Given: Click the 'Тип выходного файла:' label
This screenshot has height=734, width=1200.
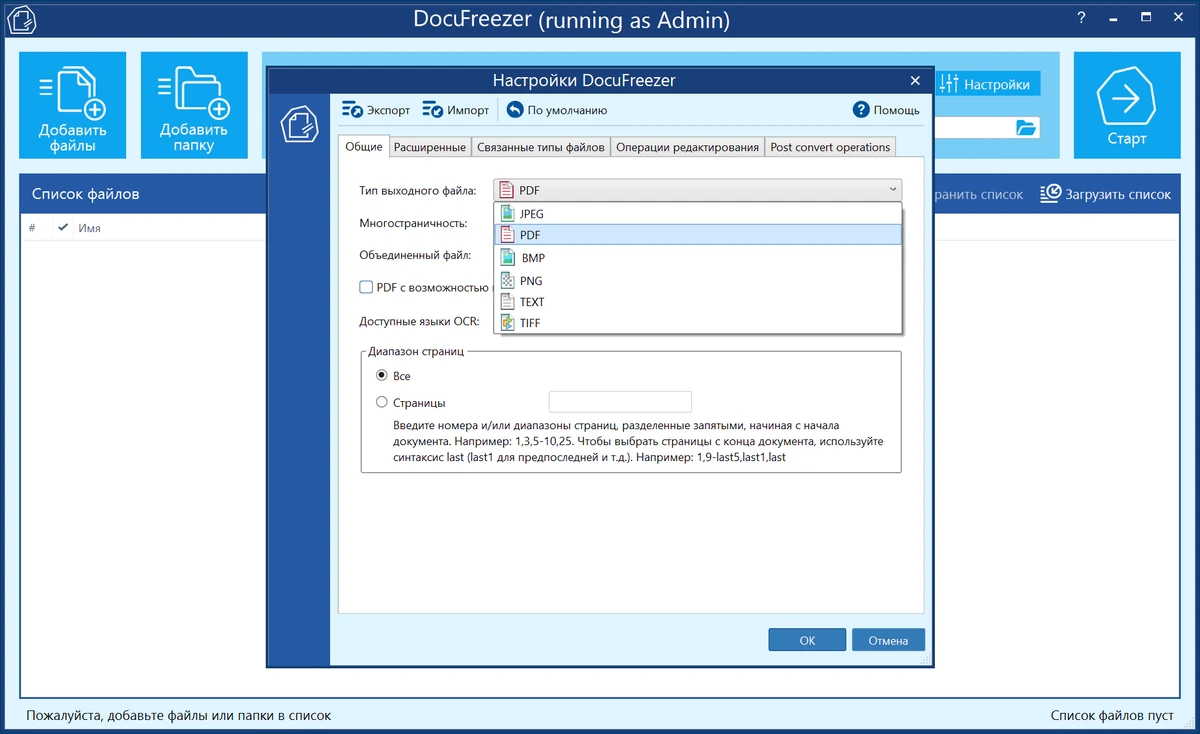Looking at the screenshot, I should 417,190.
